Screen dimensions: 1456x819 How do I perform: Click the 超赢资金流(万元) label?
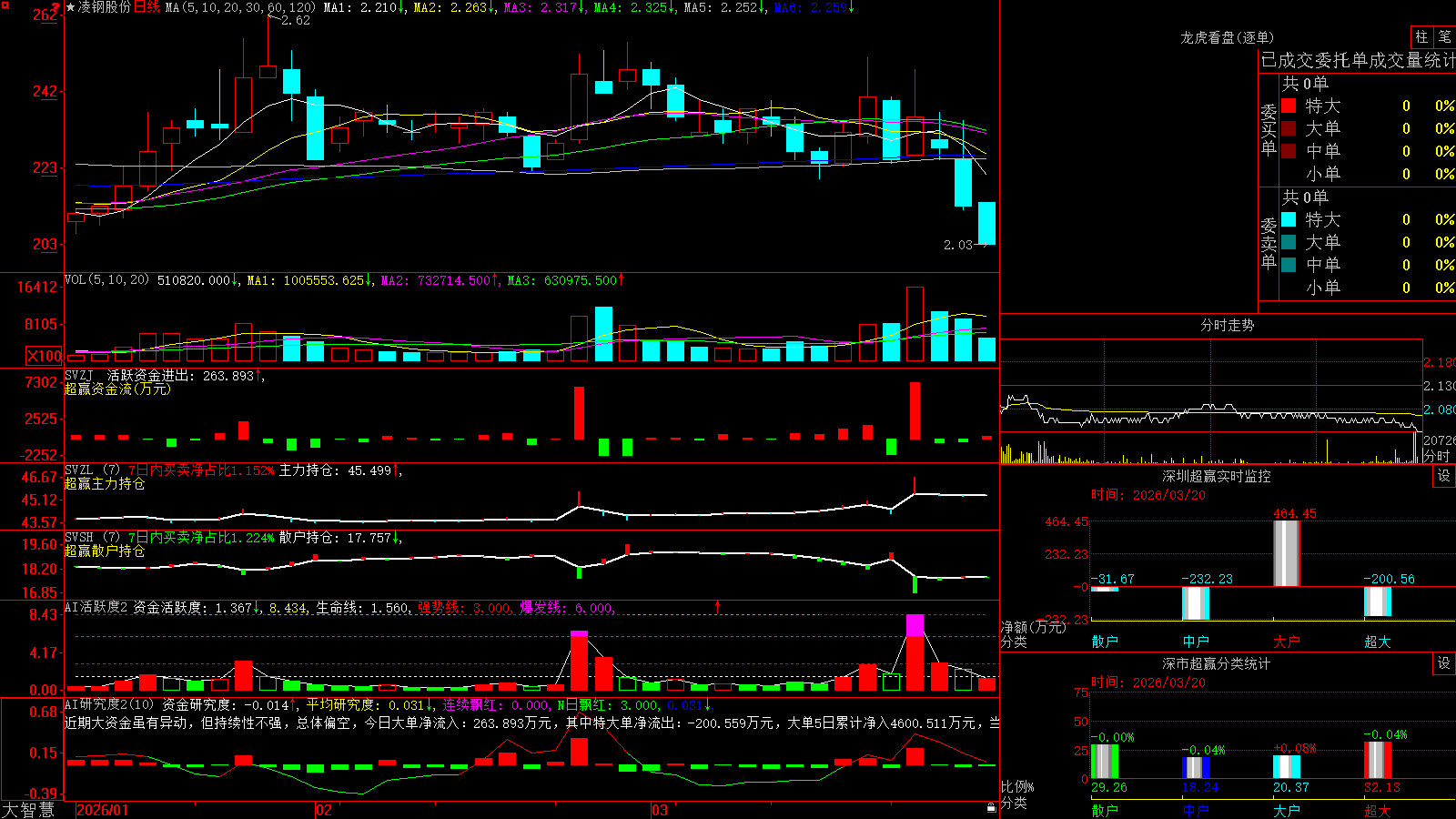117,389
